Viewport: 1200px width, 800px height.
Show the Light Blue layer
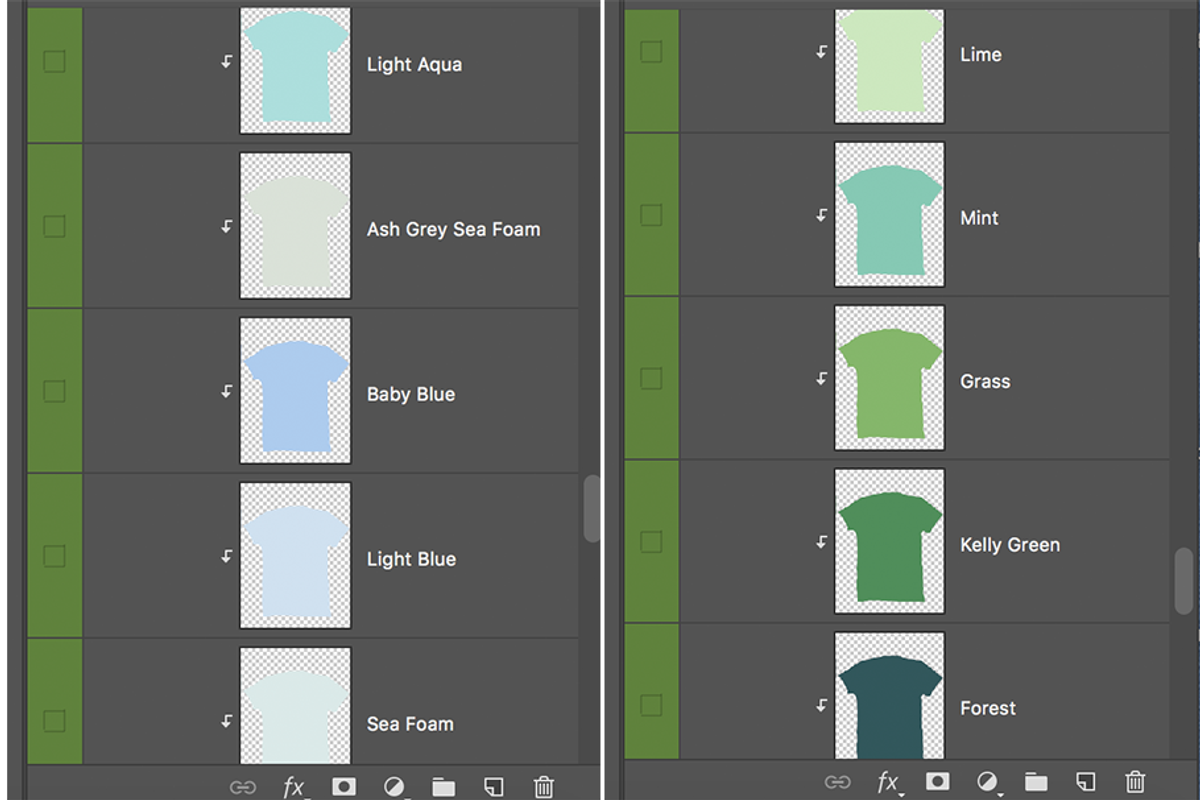(x=54, y=556)
